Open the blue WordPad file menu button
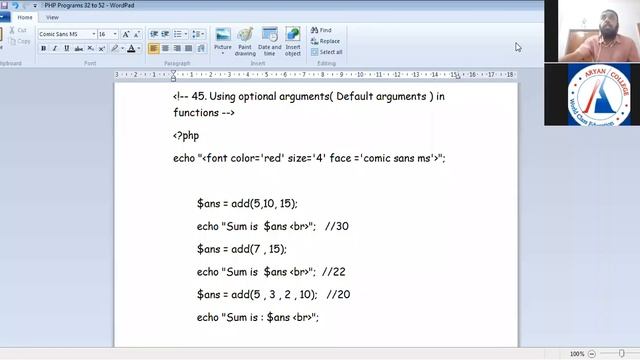 pos(5,17)
